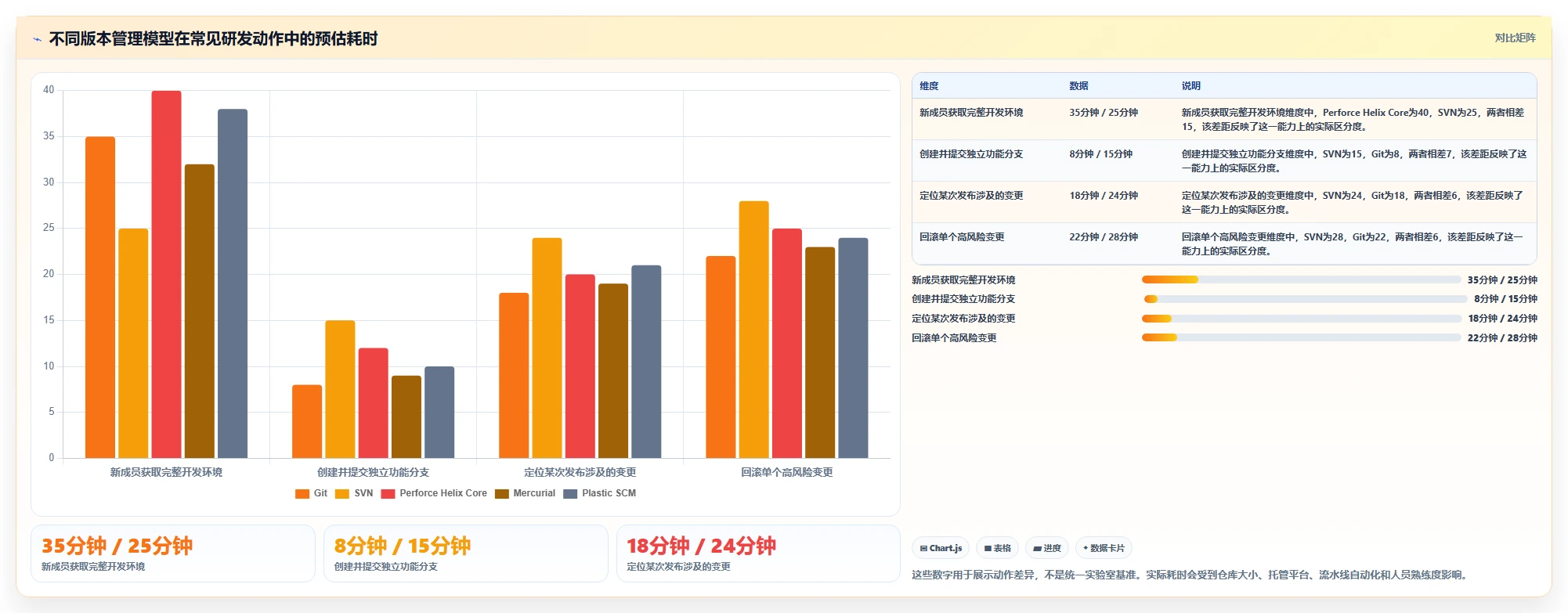The height and width of the screenshot is (613, 1568).
Task: Click x-axis label 定位某次发布涉及的变更
Action: pyautogui.click(x=580, y=472)
